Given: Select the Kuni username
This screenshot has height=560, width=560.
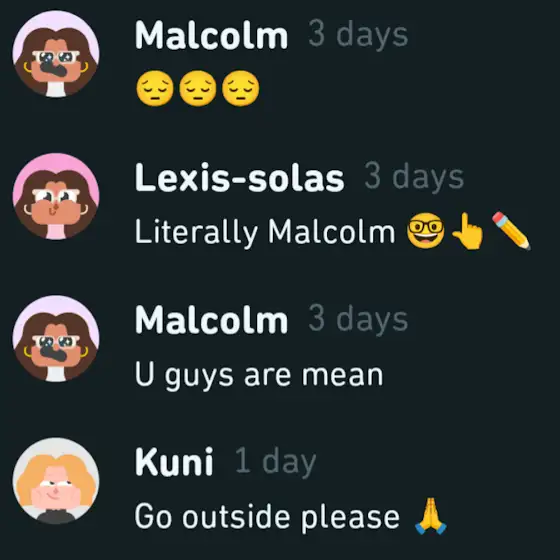Looking at the screenshot, I should pyautogui.click(x=174, y=462).
